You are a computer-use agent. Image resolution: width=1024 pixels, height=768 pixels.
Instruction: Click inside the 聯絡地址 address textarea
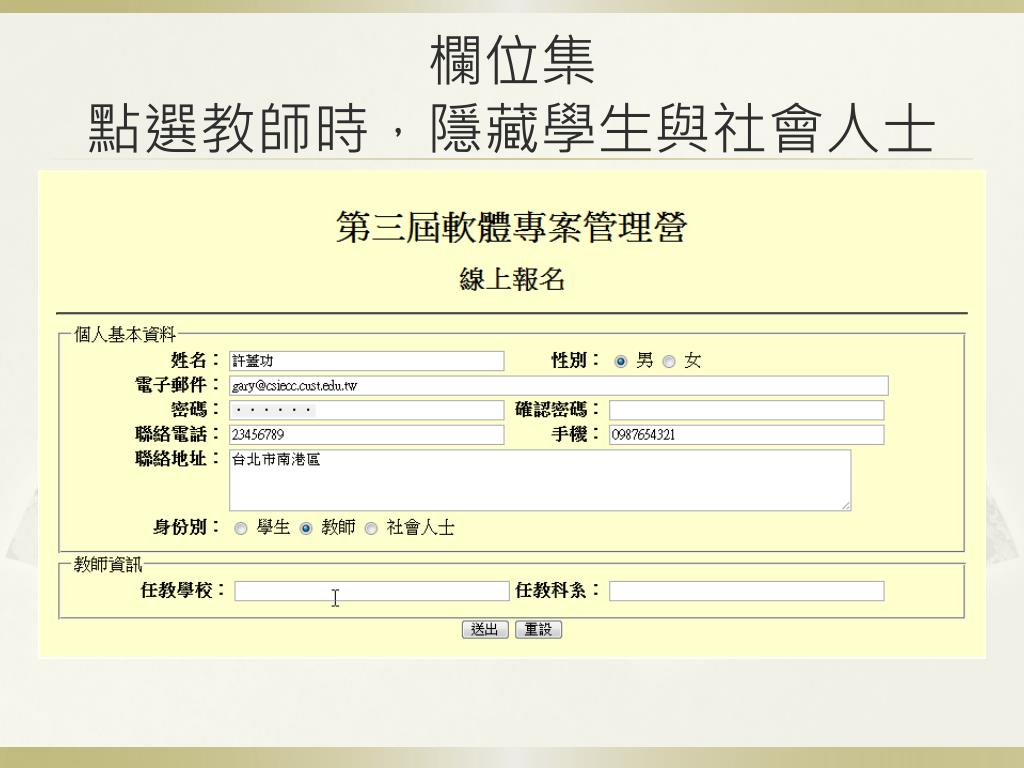pyautogui.click(x=540, y=480)
